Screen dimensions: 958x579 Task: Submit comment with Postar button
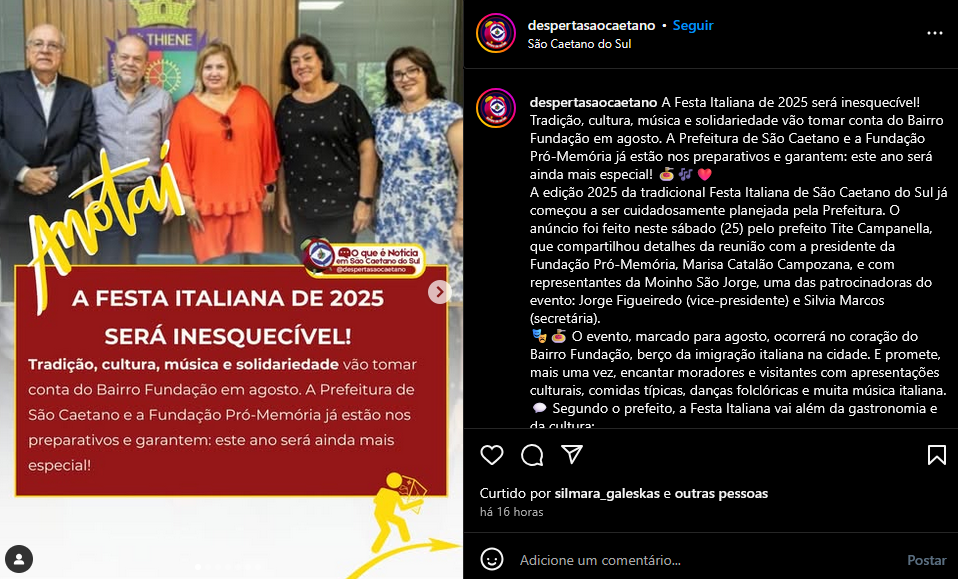(927, 560)
